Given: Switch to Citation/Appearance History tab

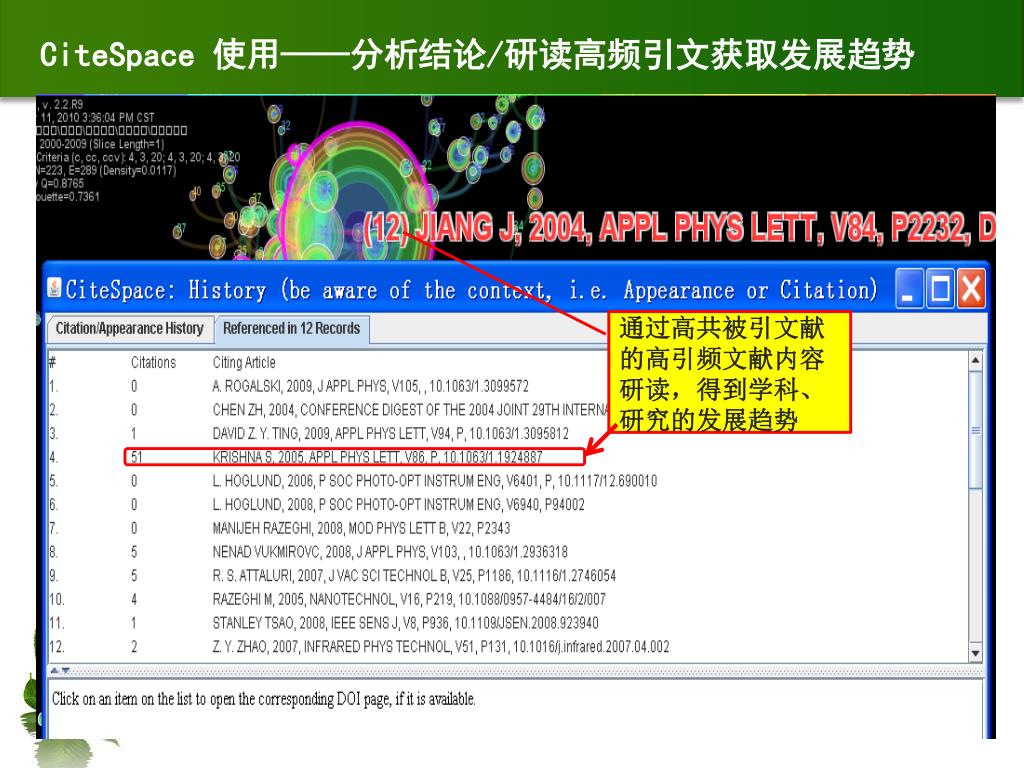Looking at the screenshot, I should [x=130, y=328].
